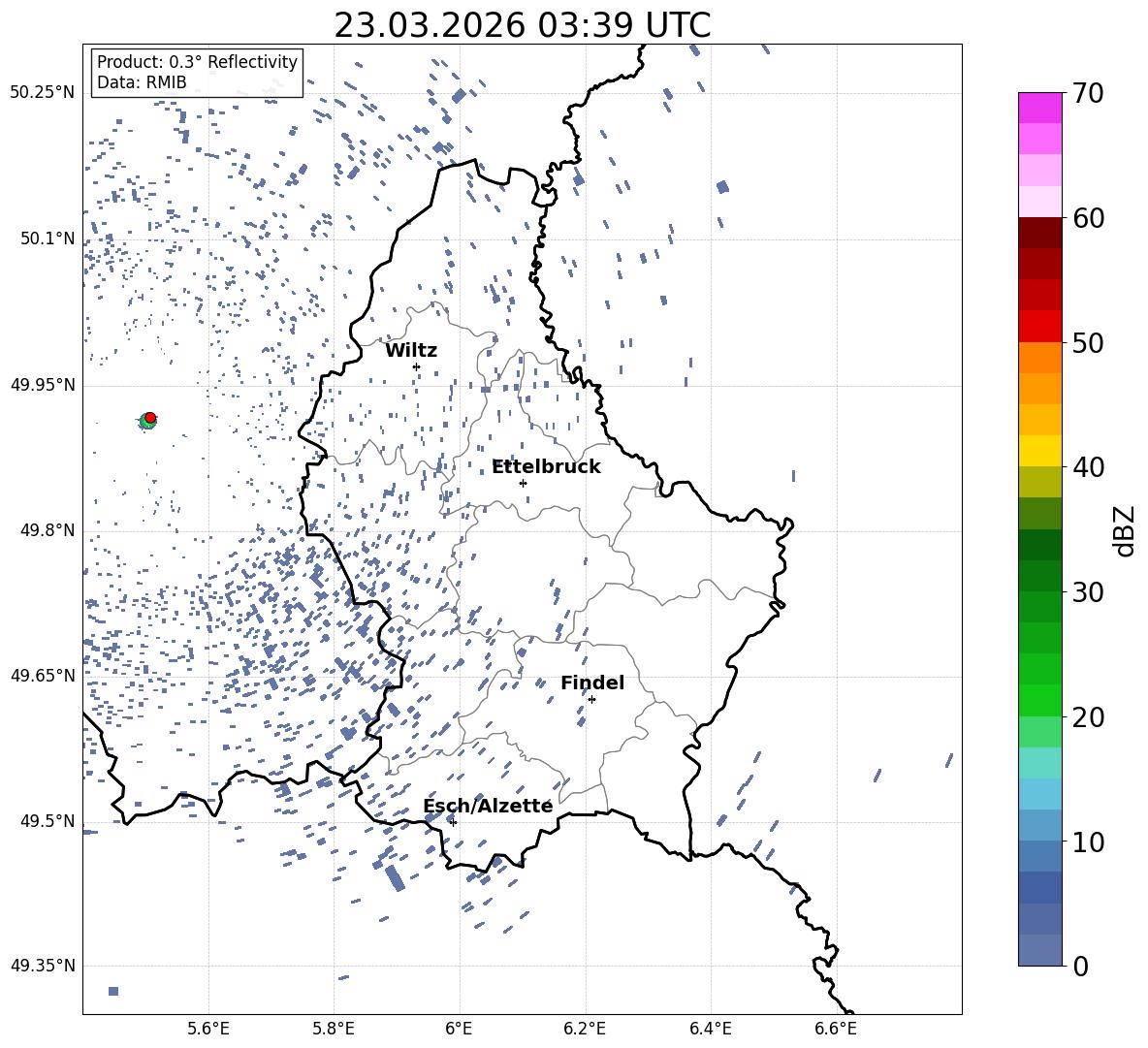Click the 6.4°E longitude label
The height and width of the screenshot is (1048, 1148).
coord(710,1030)
